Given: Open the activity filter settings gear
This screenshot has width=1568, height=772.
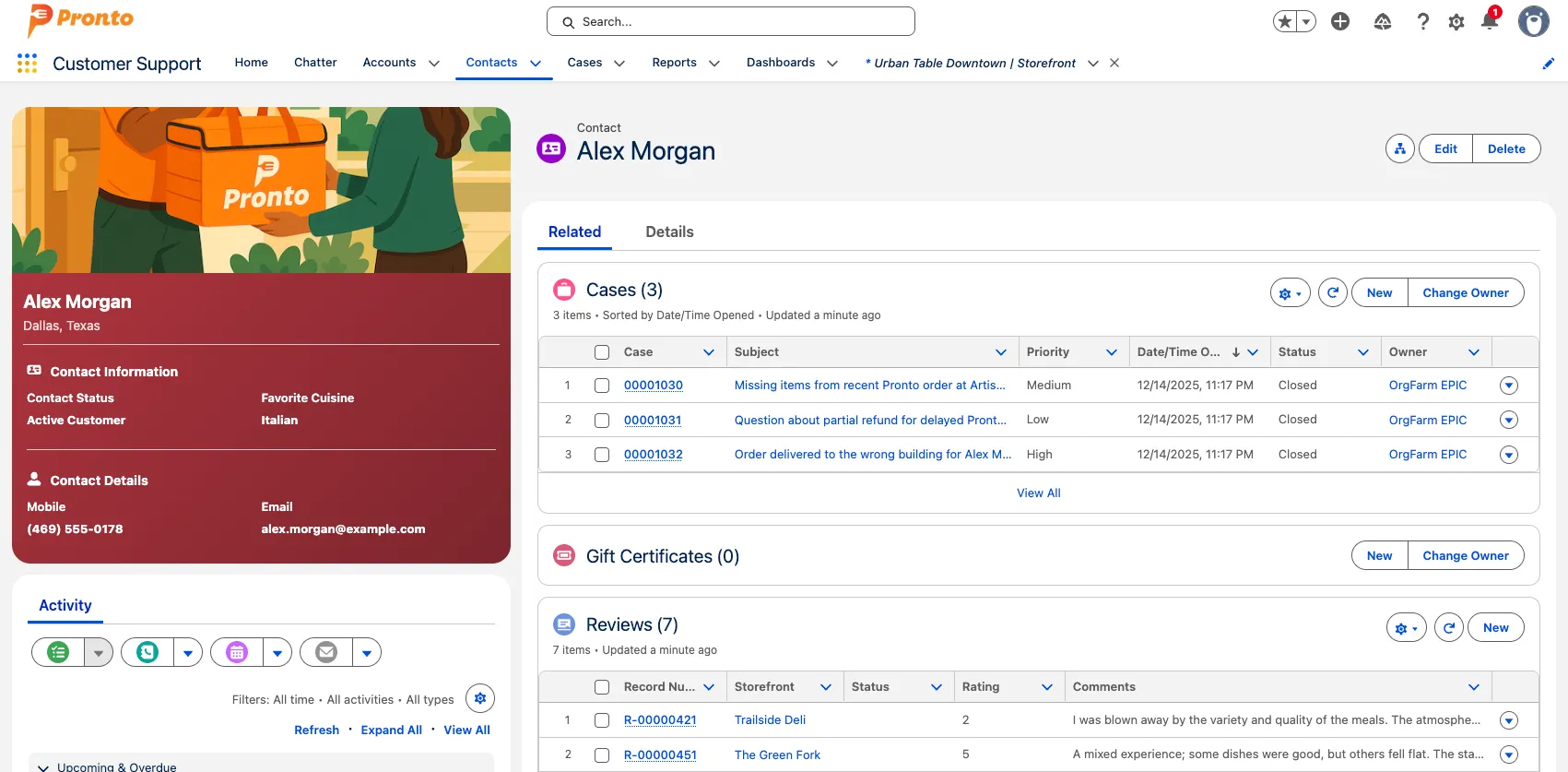Looking at the screenshot, I should [x=479, y=699].
